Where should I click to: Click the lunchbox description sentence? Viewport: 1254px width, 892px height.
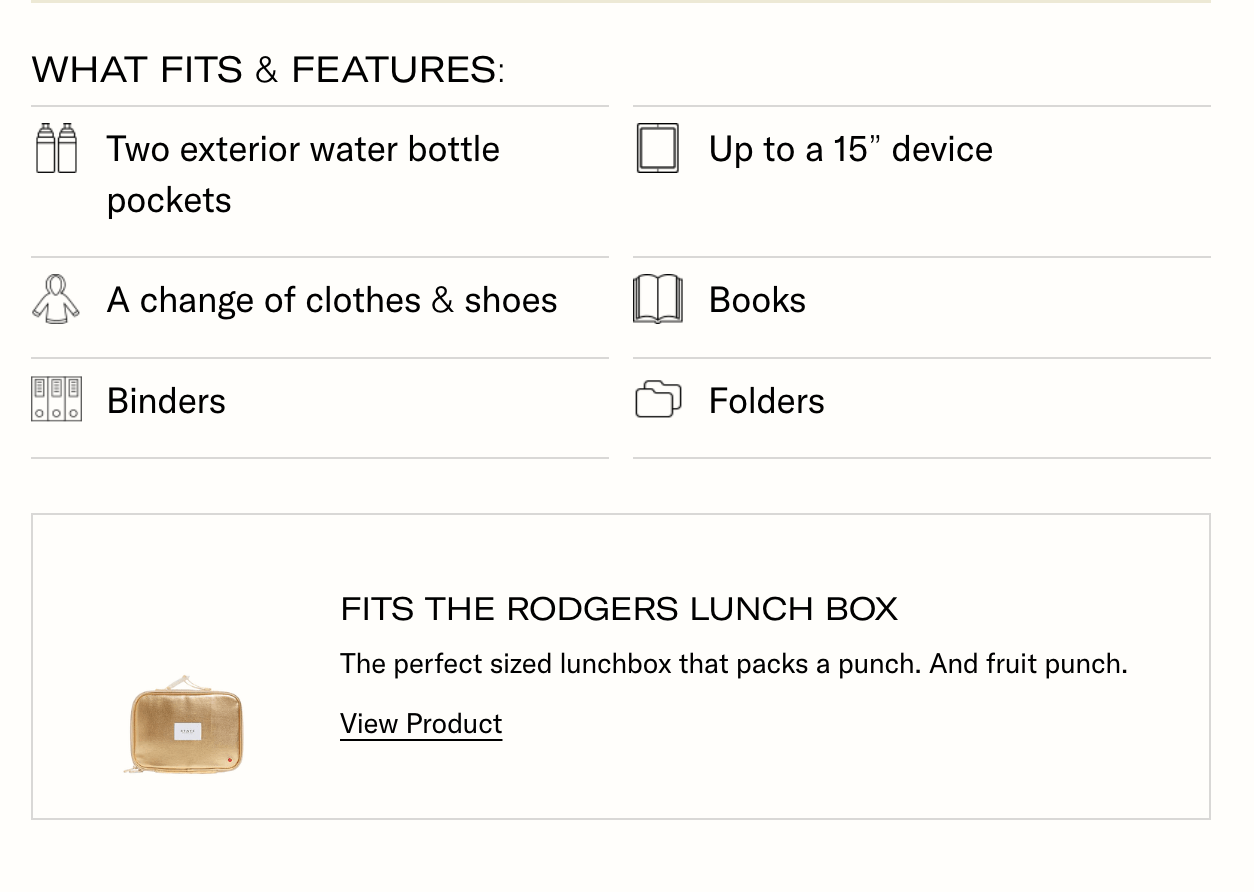[x=733, y=664]
